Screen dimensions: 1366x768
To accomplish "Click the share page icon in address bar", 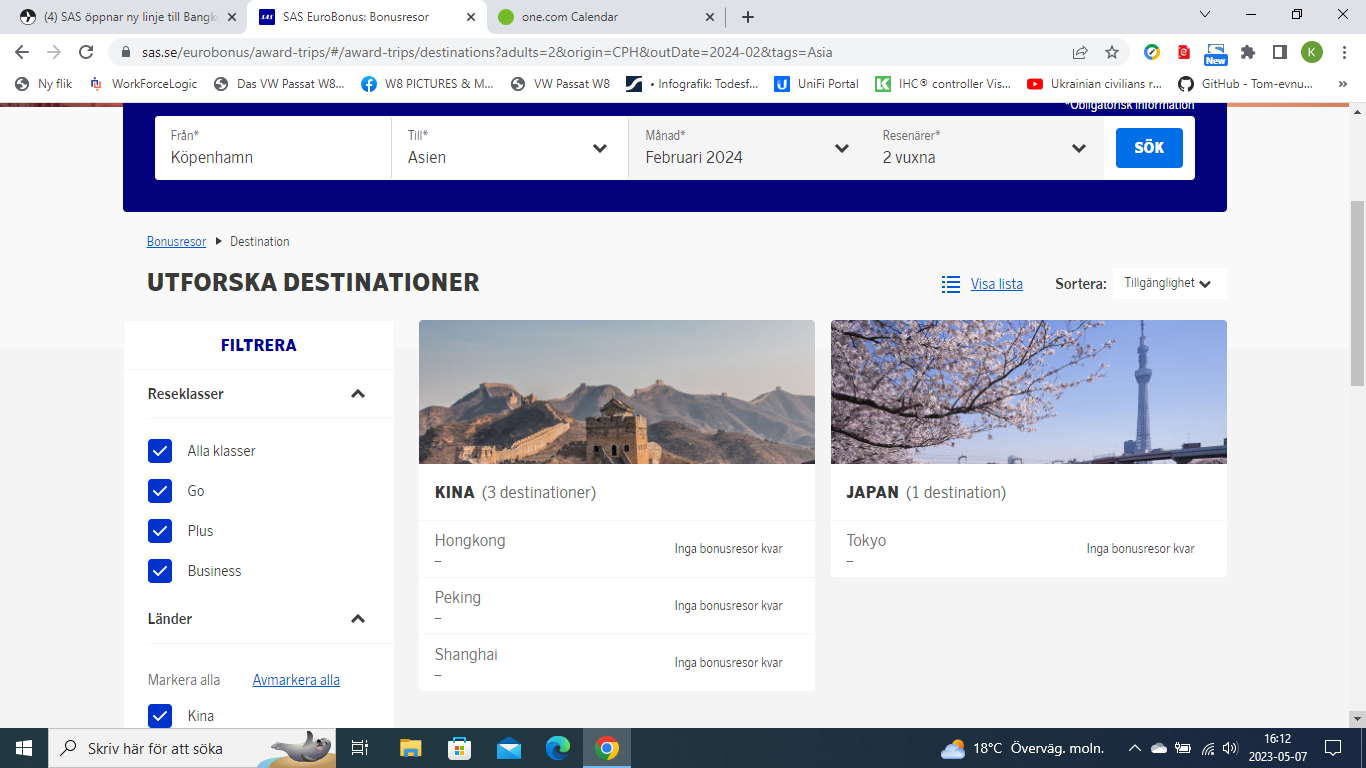I will [x=1080, y=52].
